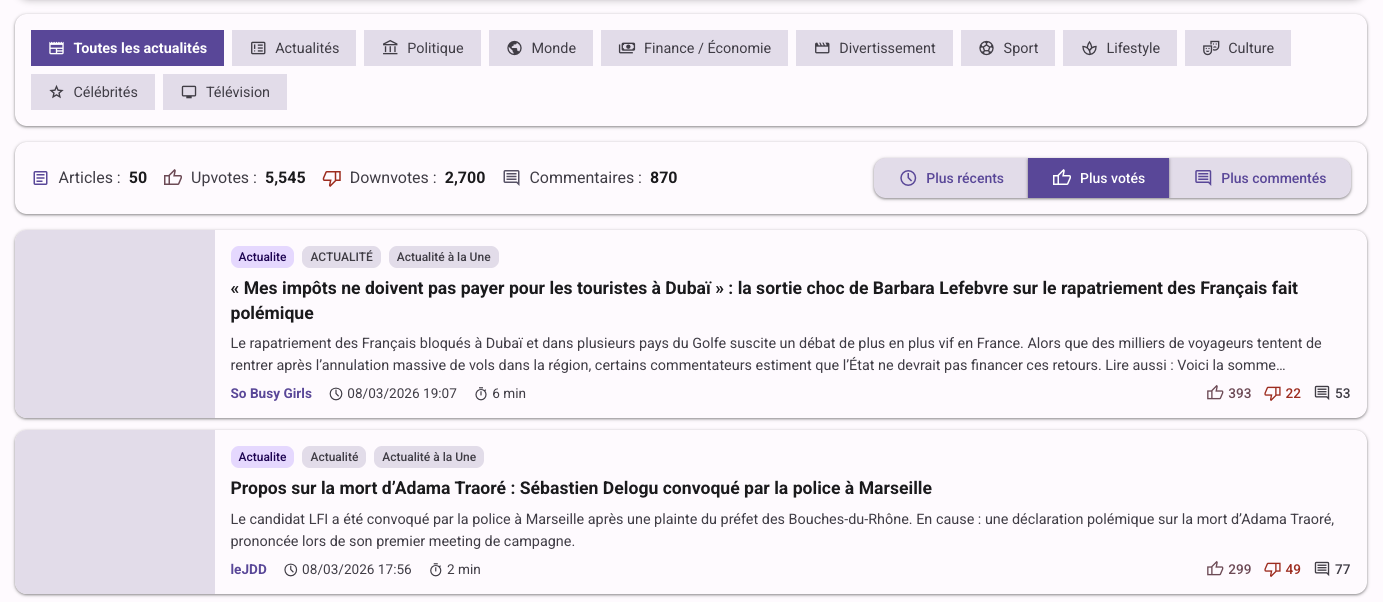Open the leJDD source page

coord(247,568)
